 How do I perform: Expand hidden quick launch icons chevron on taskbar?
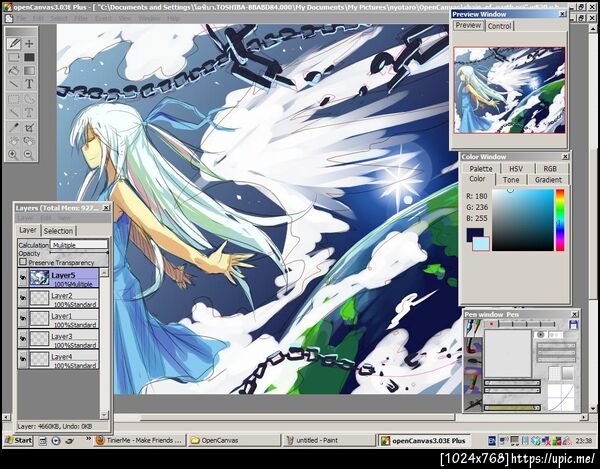pos(88,439)
